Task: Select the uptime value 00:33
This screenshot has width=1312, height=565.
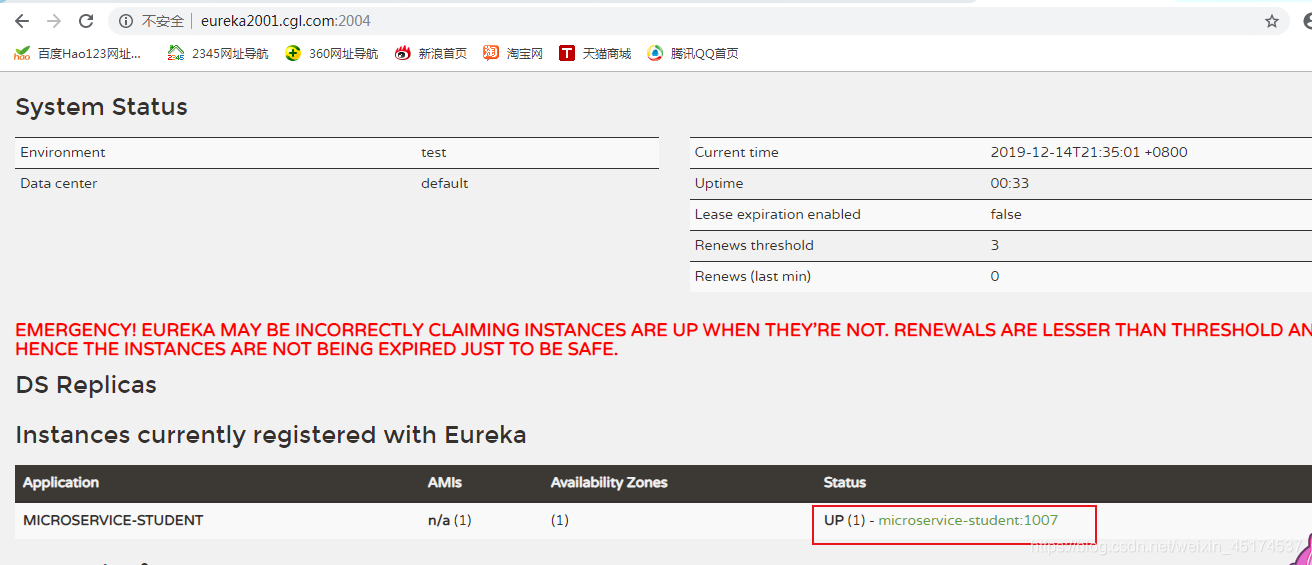Action: 1010,184
